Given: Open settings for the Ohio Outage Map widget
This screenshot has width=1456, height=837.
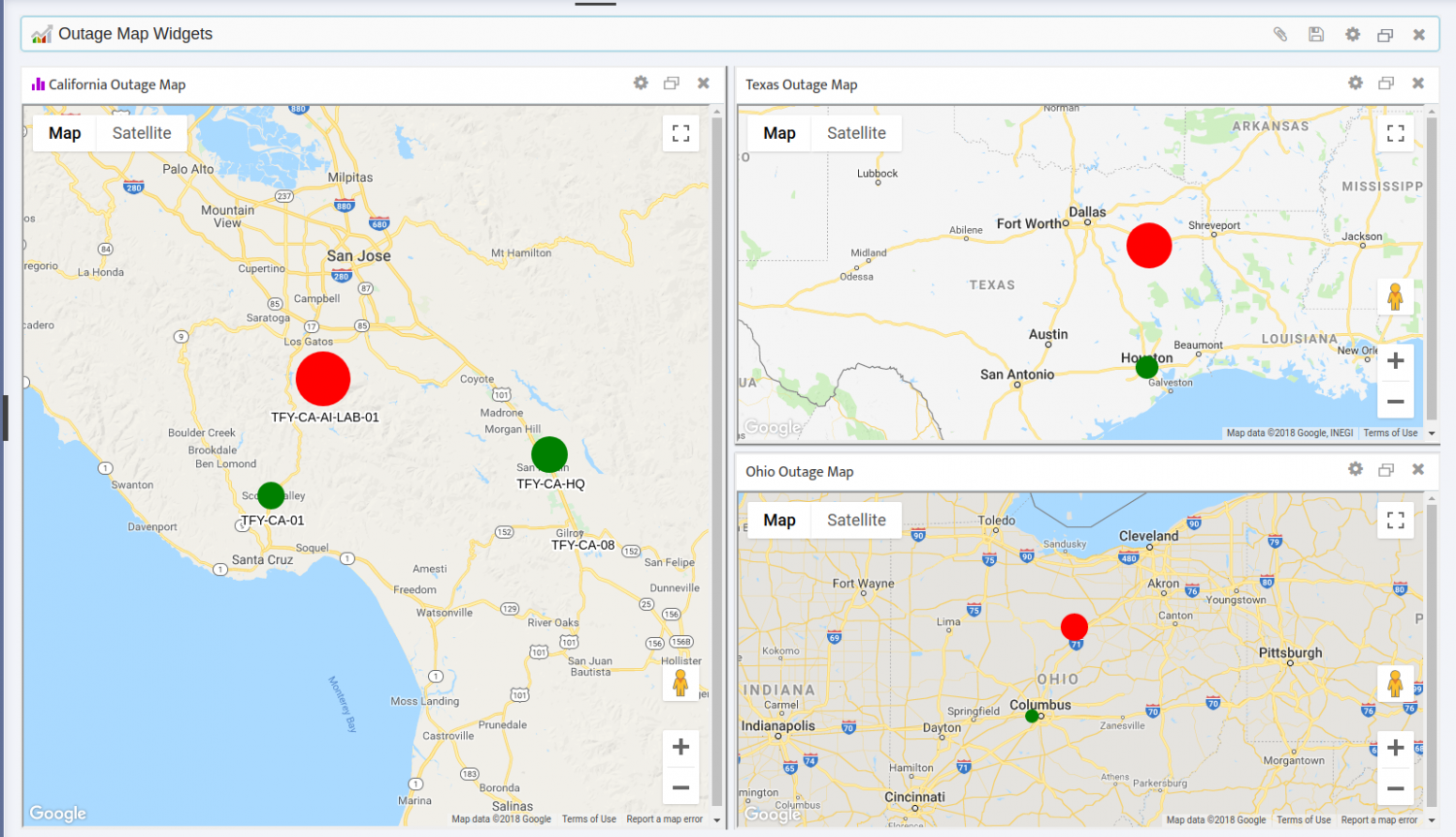Looking at the screenshot, I should [x=1354, y=469].
